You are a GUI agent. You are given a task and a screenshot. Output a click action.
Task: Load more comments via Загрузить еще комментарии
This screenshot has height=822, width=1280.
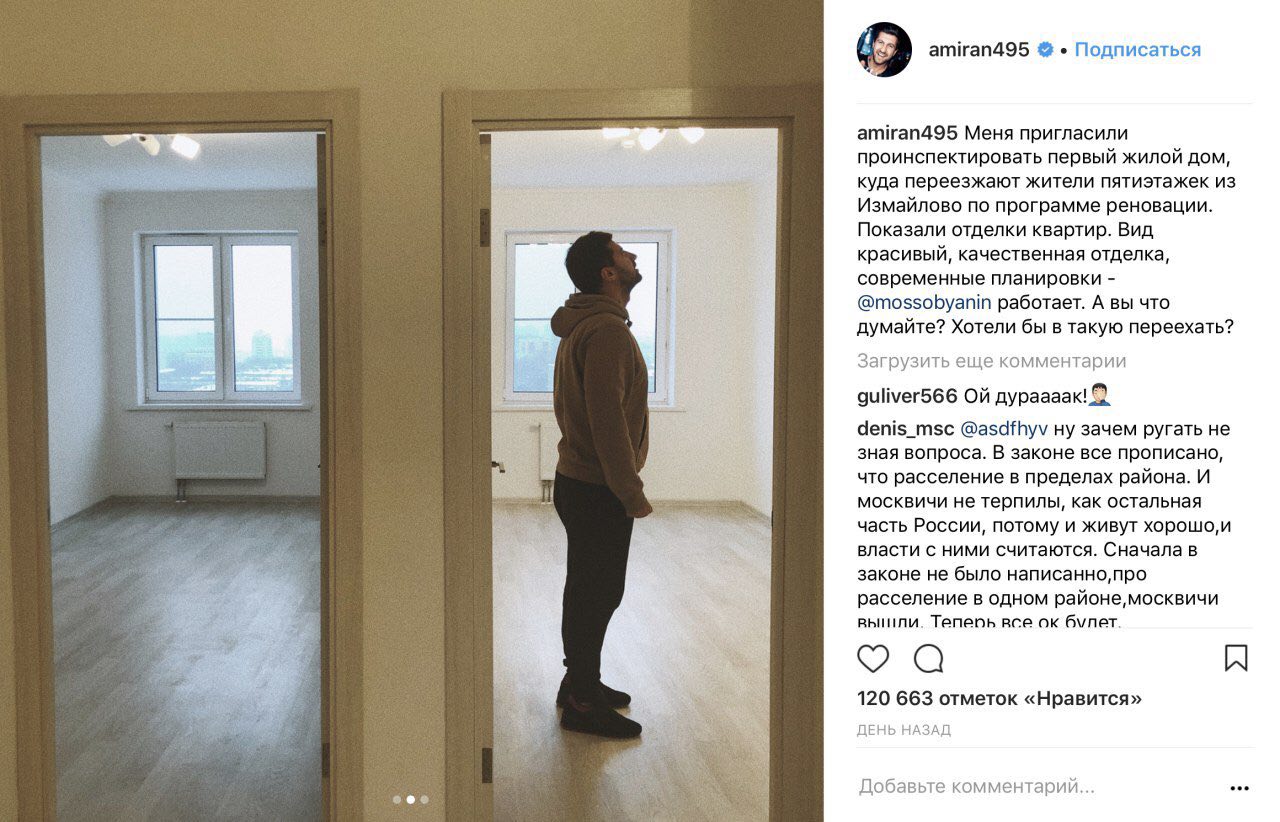click(992, 361)
